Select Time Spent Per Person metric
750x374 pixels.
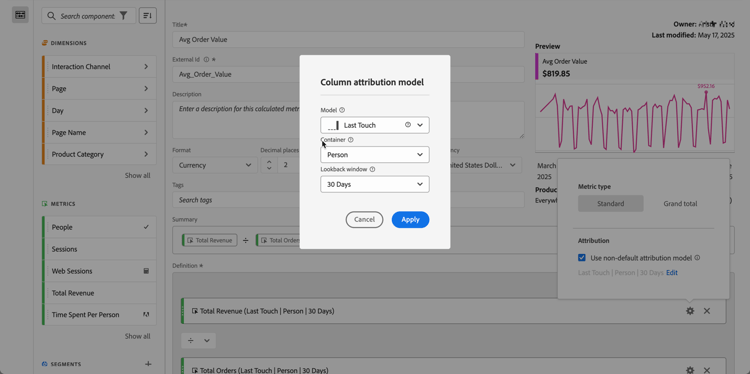(x=99, y=315)
